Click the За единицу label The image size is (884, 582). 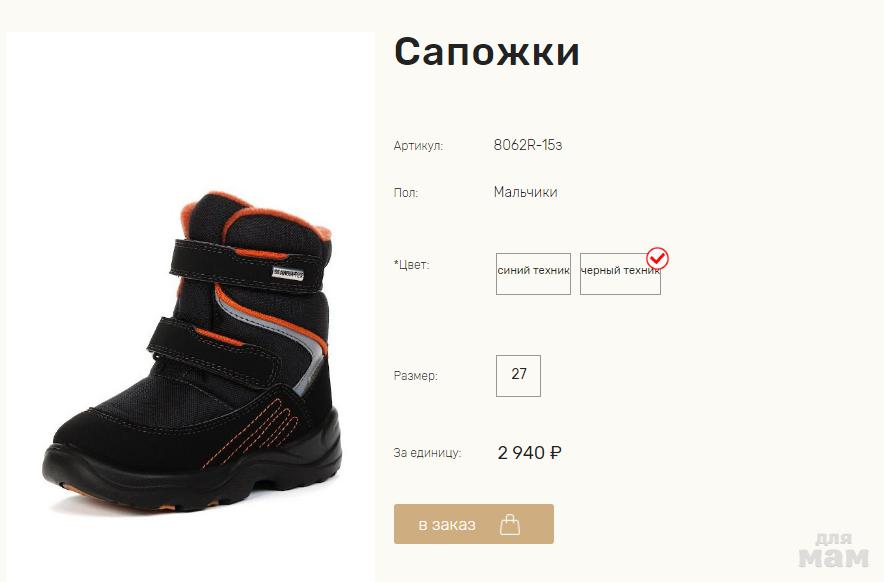(x=427, y=453)
